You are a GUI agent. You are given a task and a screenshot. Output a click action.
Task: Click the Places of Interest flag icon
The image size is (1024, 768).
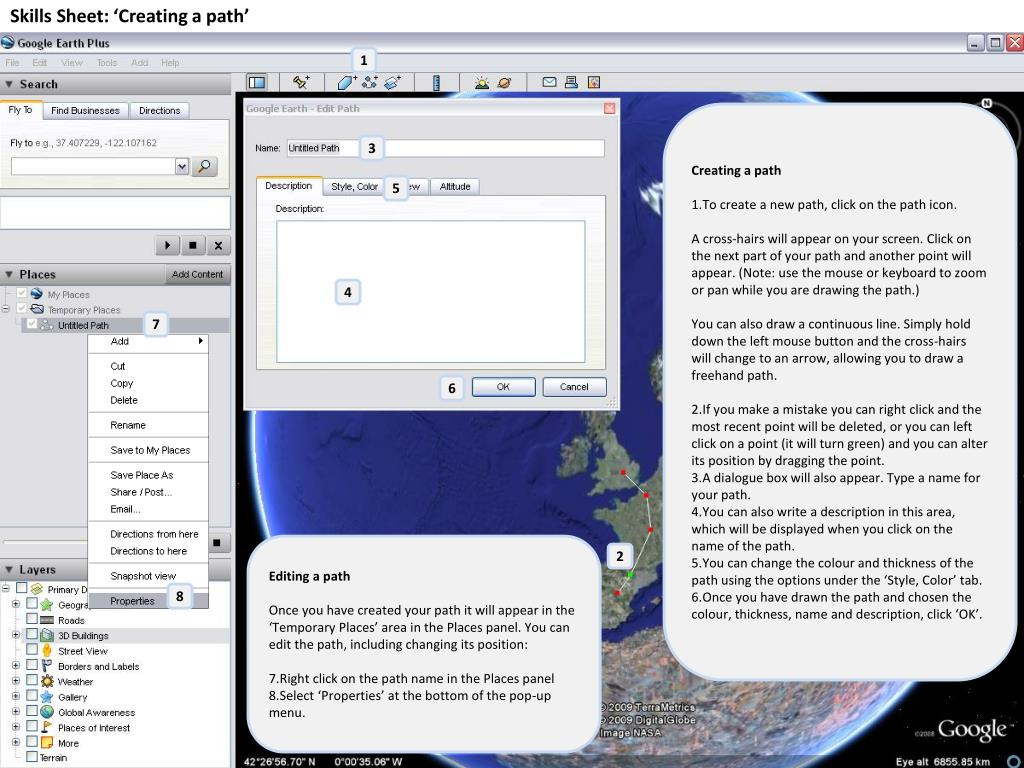point(47,727)
